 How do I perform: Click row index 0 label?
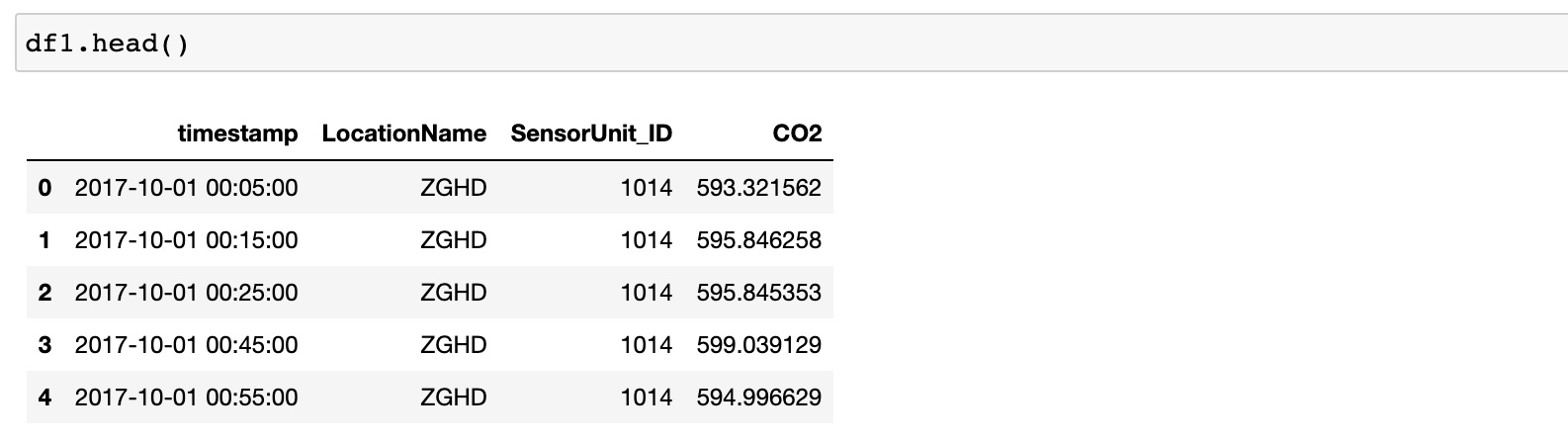[44, 188]
